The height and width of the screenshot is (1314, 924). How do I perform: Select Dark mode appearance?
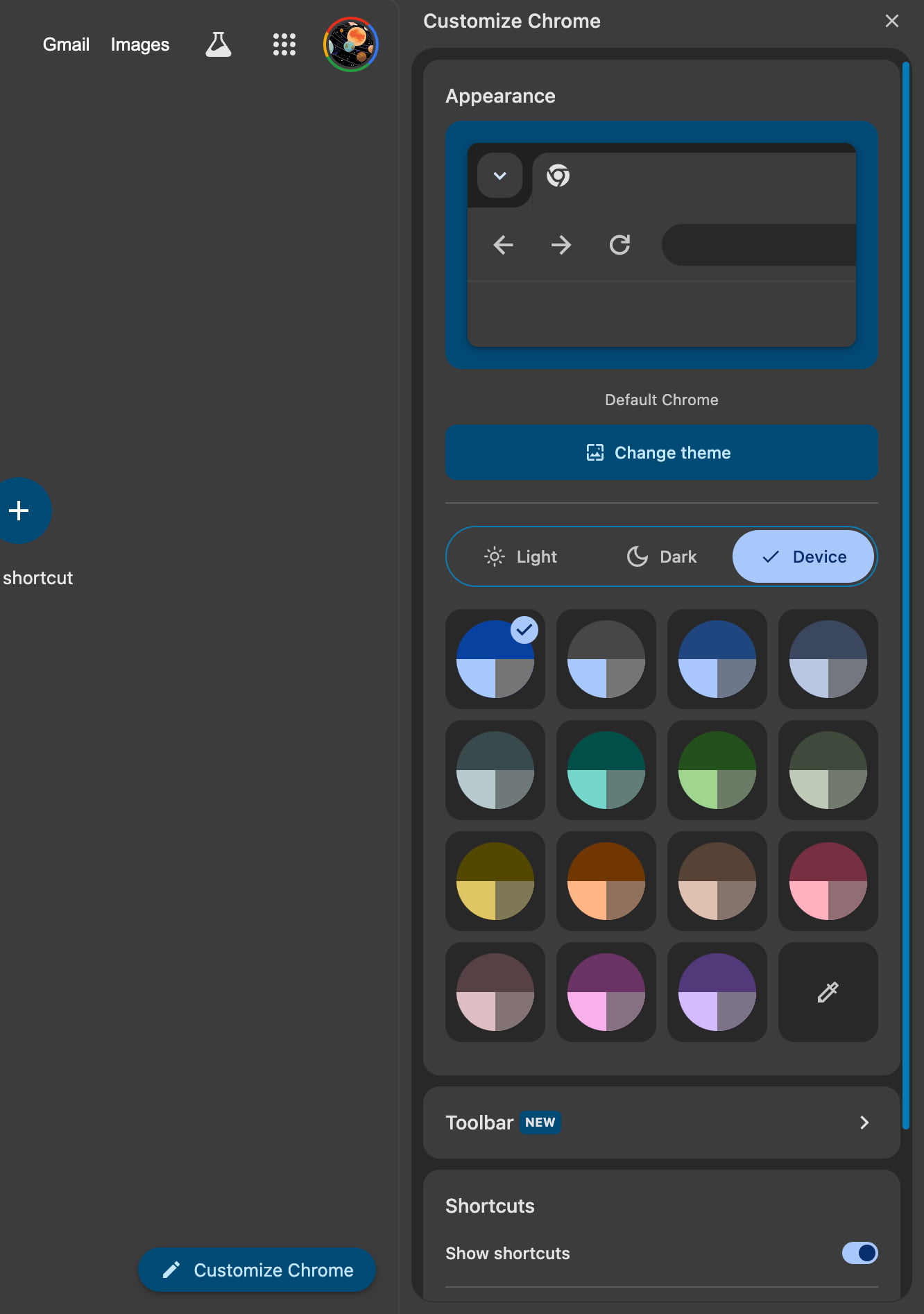click(661, 556)
